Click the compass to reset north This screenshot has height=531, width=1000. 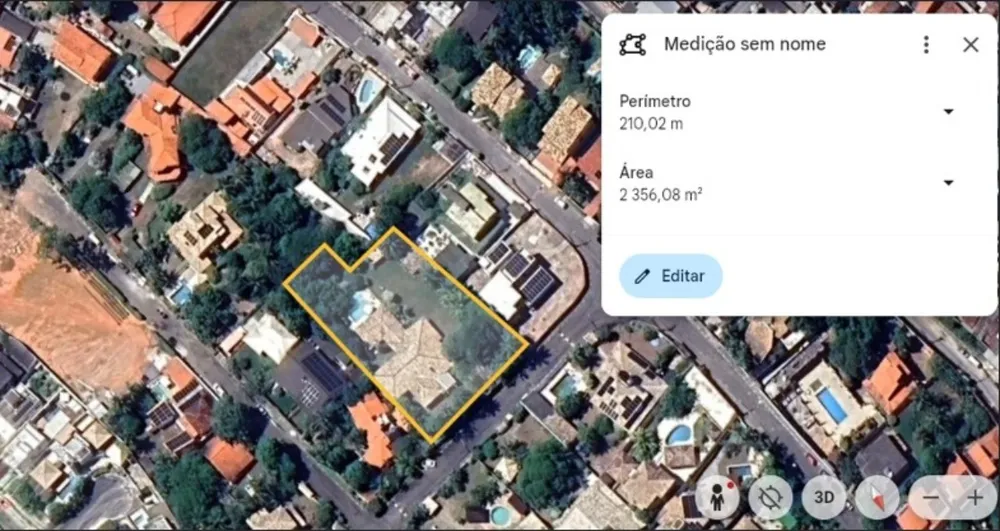(877, 497)
